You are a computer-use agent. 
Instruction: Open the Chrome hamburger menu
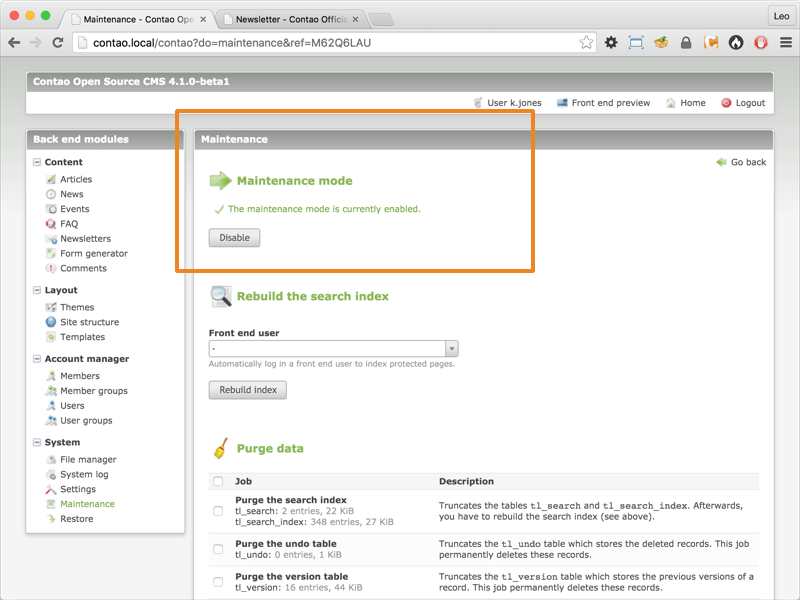(x=786, y=42)
